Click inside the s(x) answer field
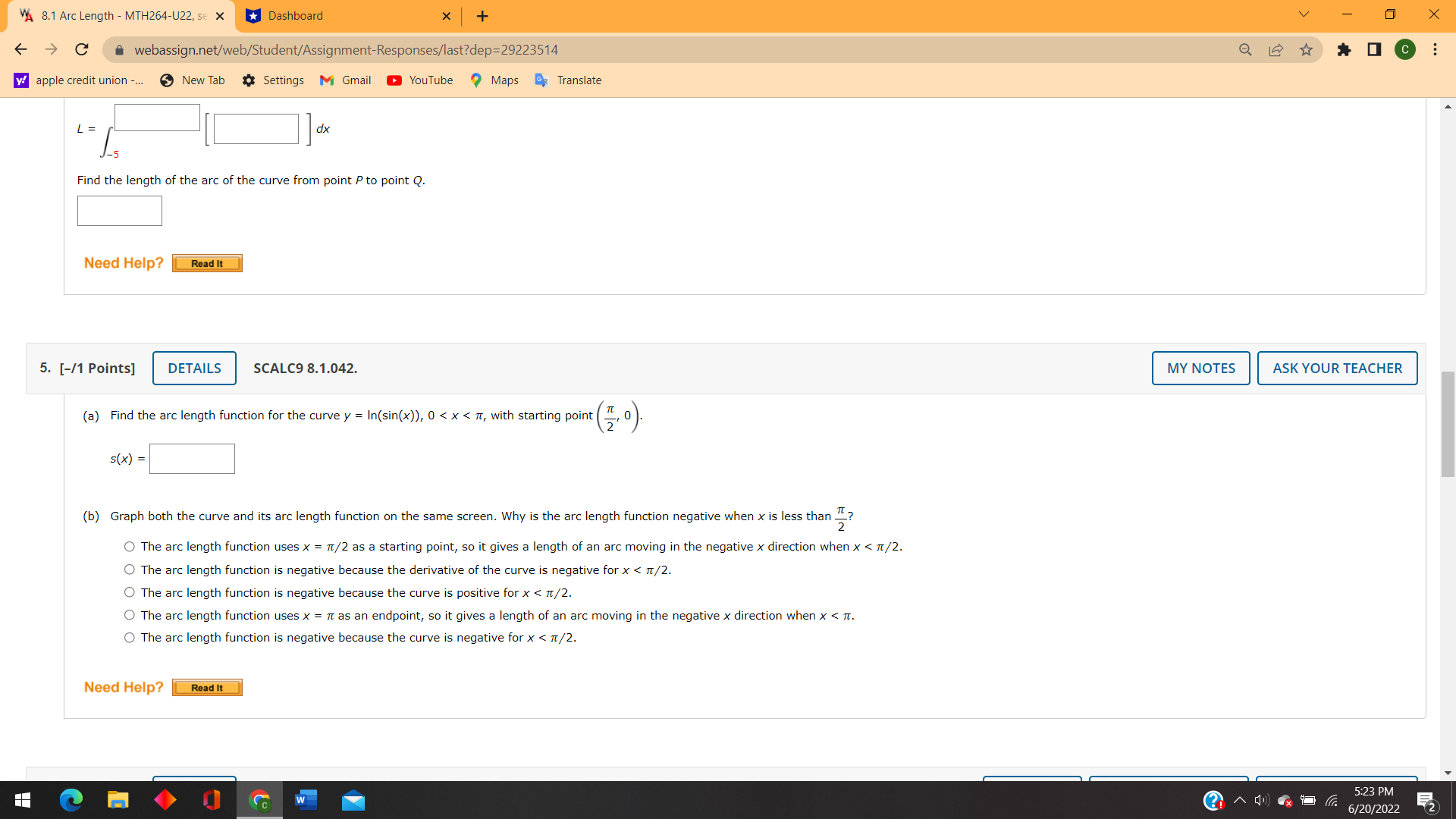Screen dimensions: 1456x819 pos(192,458)
